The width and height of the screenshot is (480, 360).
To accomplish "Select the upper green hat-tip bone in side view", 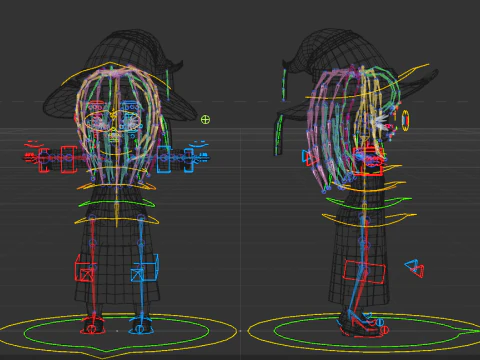I will pos(284,84).
